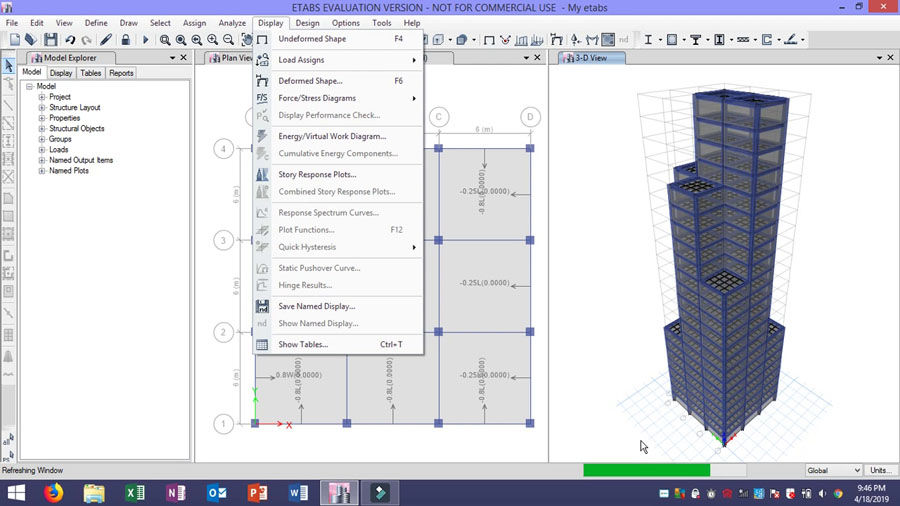
Task: Click the Undo arrow icon
Action: click(70, 40)
